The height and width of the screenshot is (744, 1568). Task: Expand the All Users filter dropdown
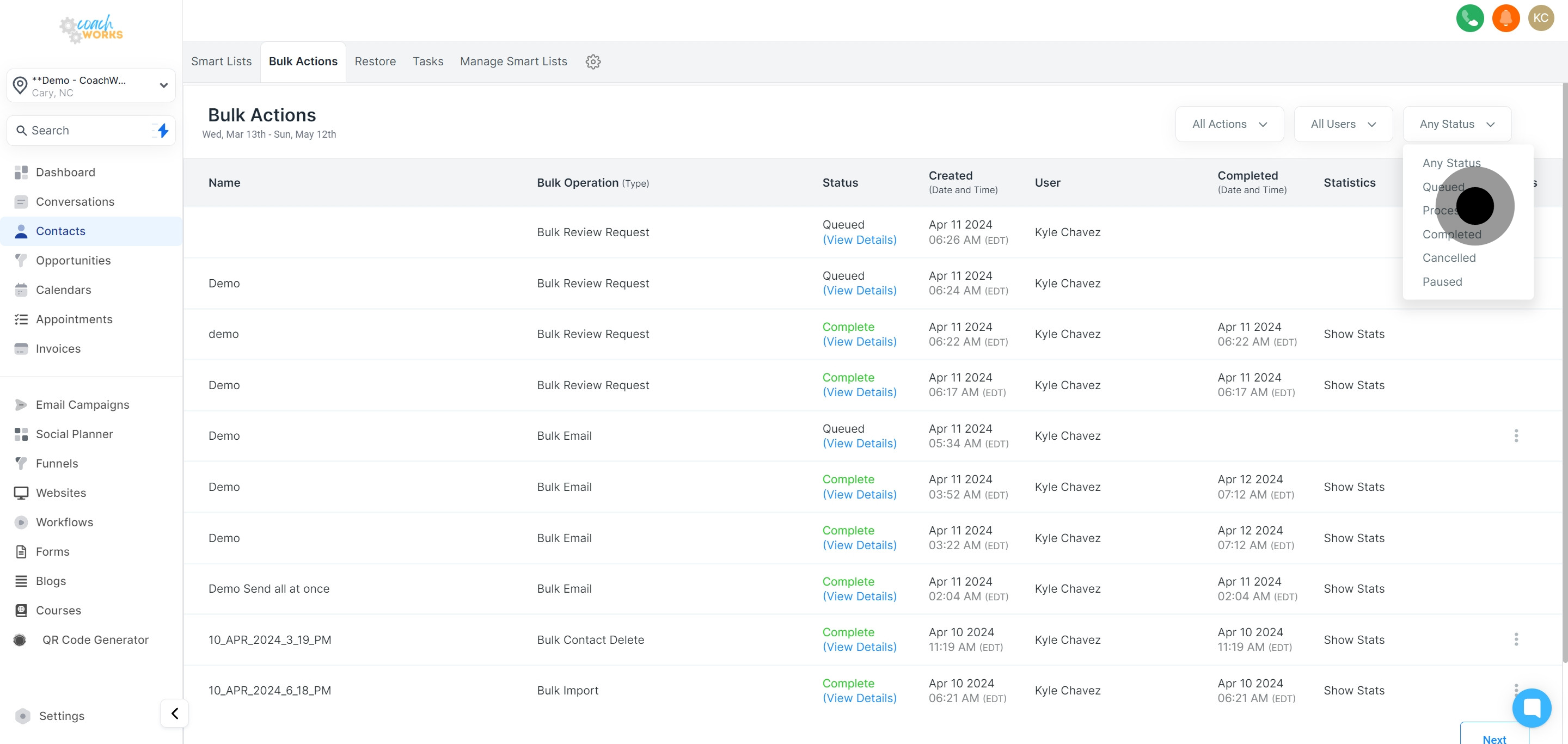[x=1343, y=124]
